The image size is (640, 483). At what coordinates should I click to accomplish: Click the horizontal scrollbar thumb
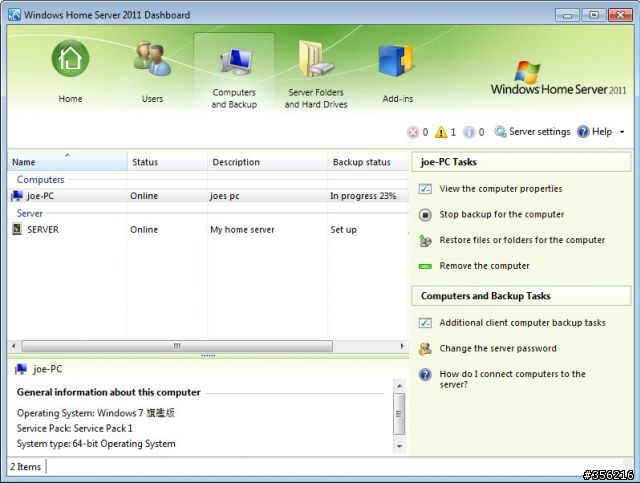coord(177,346)
